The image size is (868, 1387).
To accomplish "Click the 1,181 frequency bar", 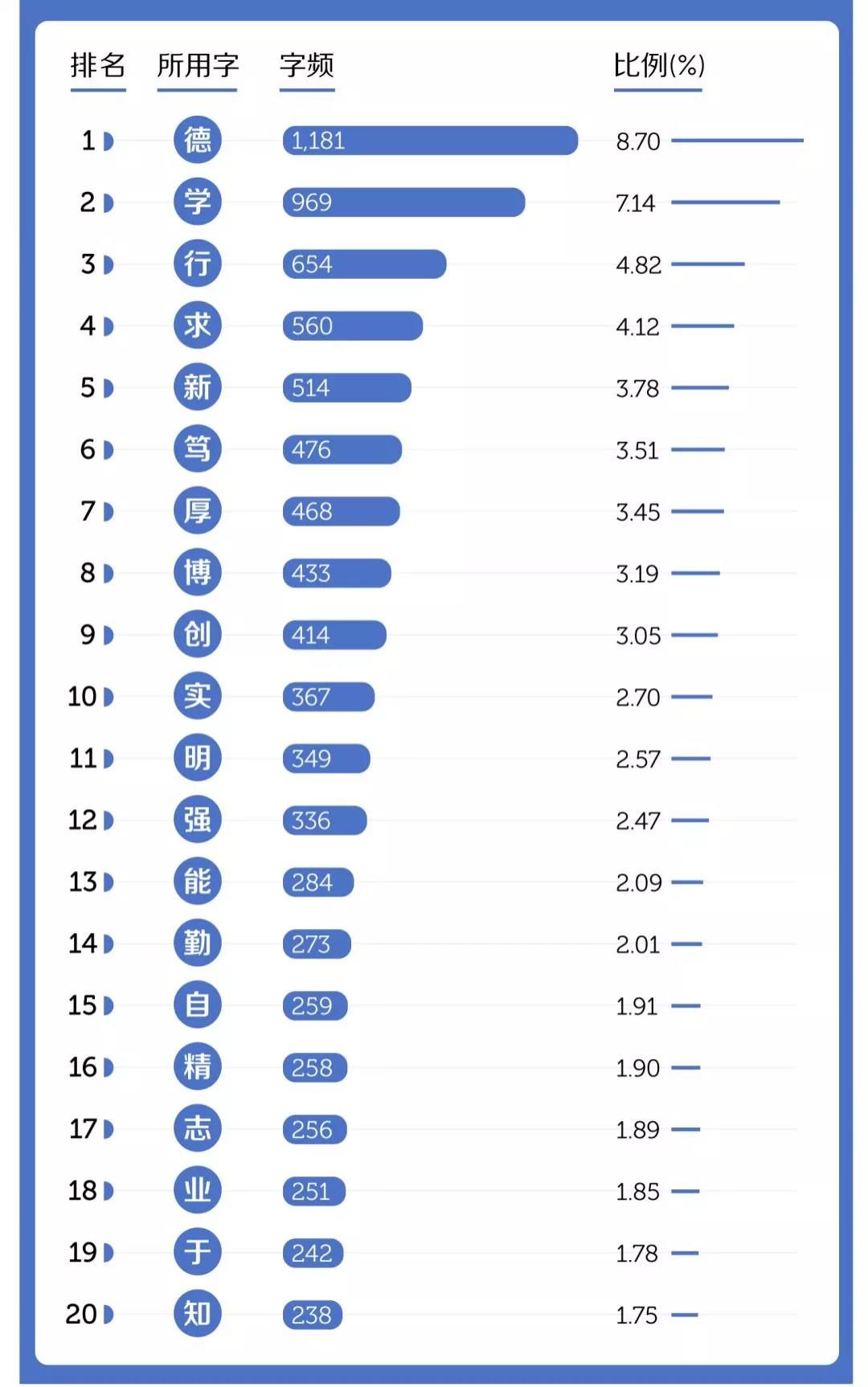I will click(x=430, y=141).
